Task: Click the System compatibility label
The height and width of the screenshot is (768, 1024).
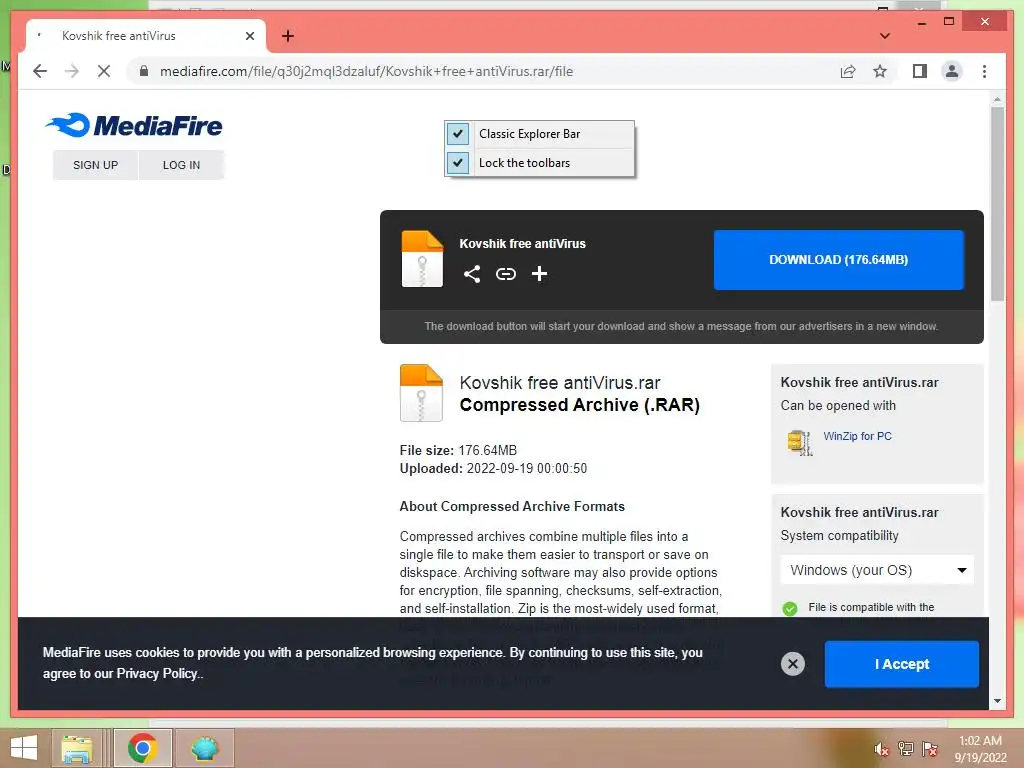Action: pyautogui.click(x=839, y=536)
